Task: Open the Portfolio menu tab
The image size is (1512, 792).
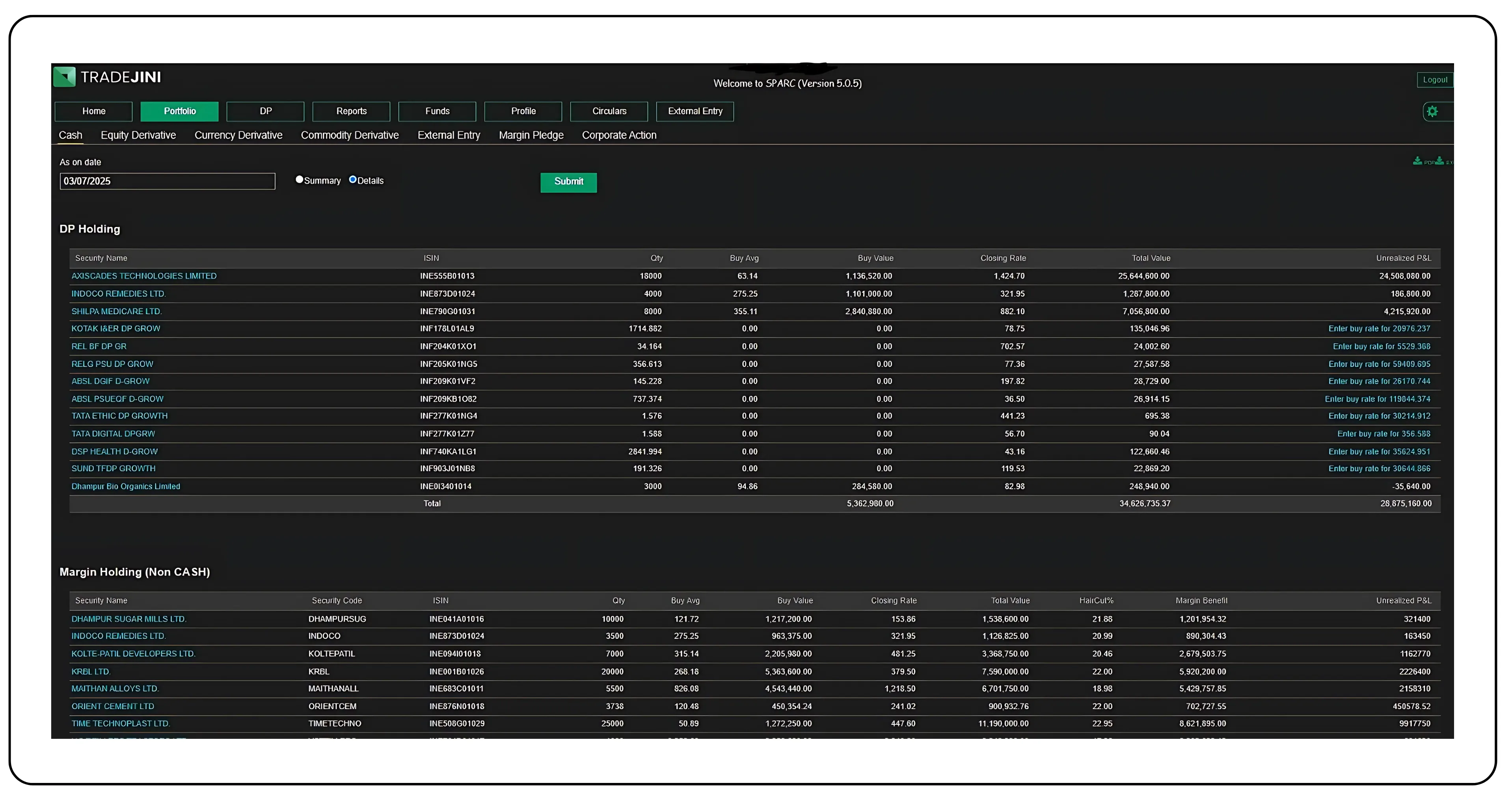Action: (180, 112)
